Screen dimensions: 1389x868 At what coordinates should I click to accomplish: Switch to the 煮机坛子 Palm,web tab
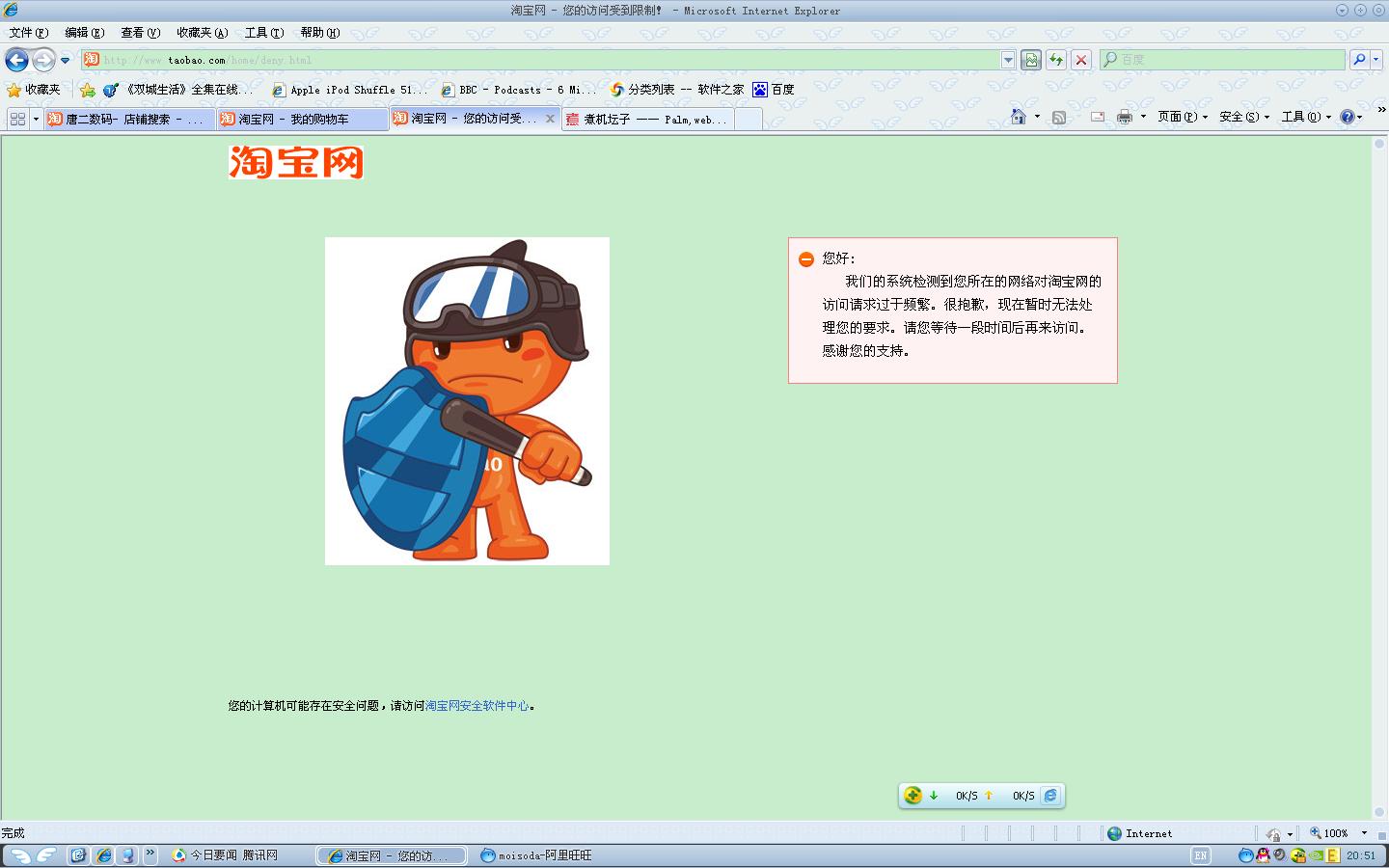click(647, 120)
